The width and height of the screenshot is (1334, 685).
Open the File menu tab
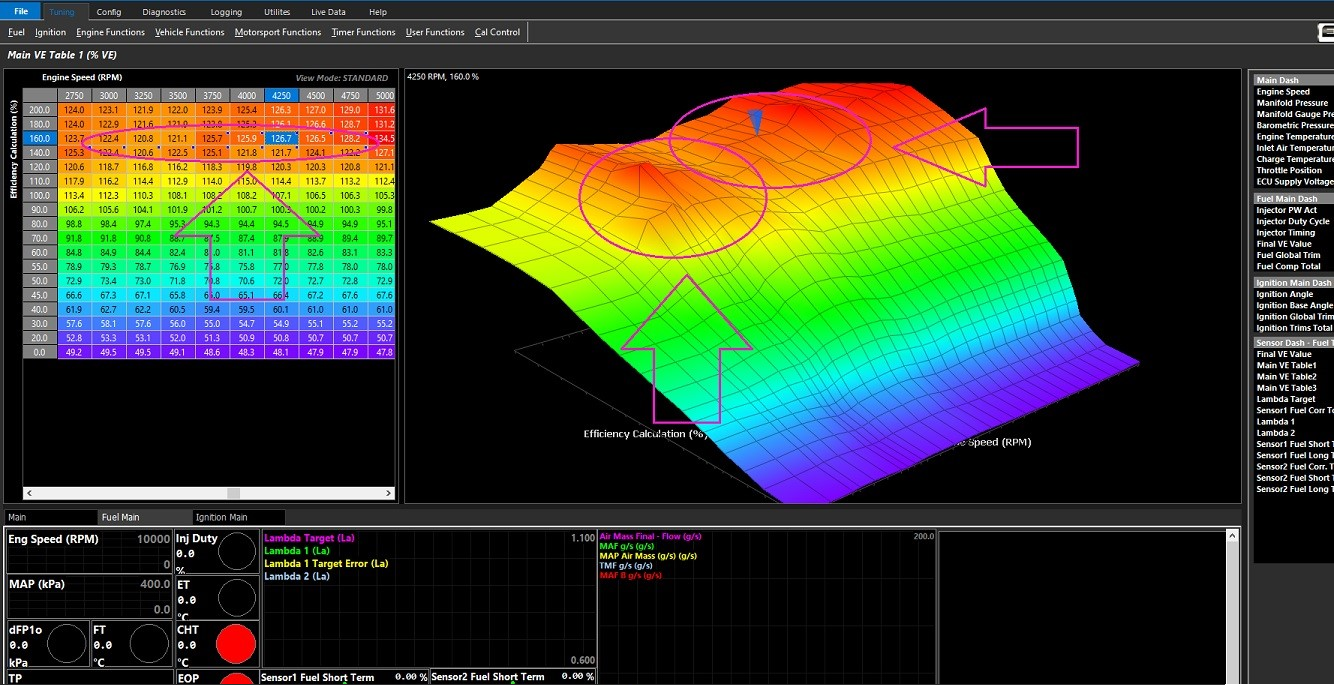coord(21,11)
